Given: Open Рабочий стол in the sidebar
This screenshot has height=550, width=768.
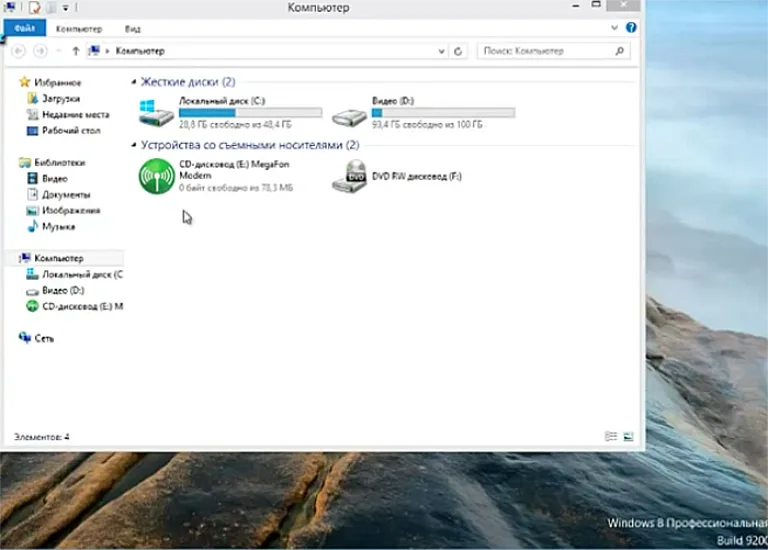Looking at the screenshot, I should (x=71, y=130).
